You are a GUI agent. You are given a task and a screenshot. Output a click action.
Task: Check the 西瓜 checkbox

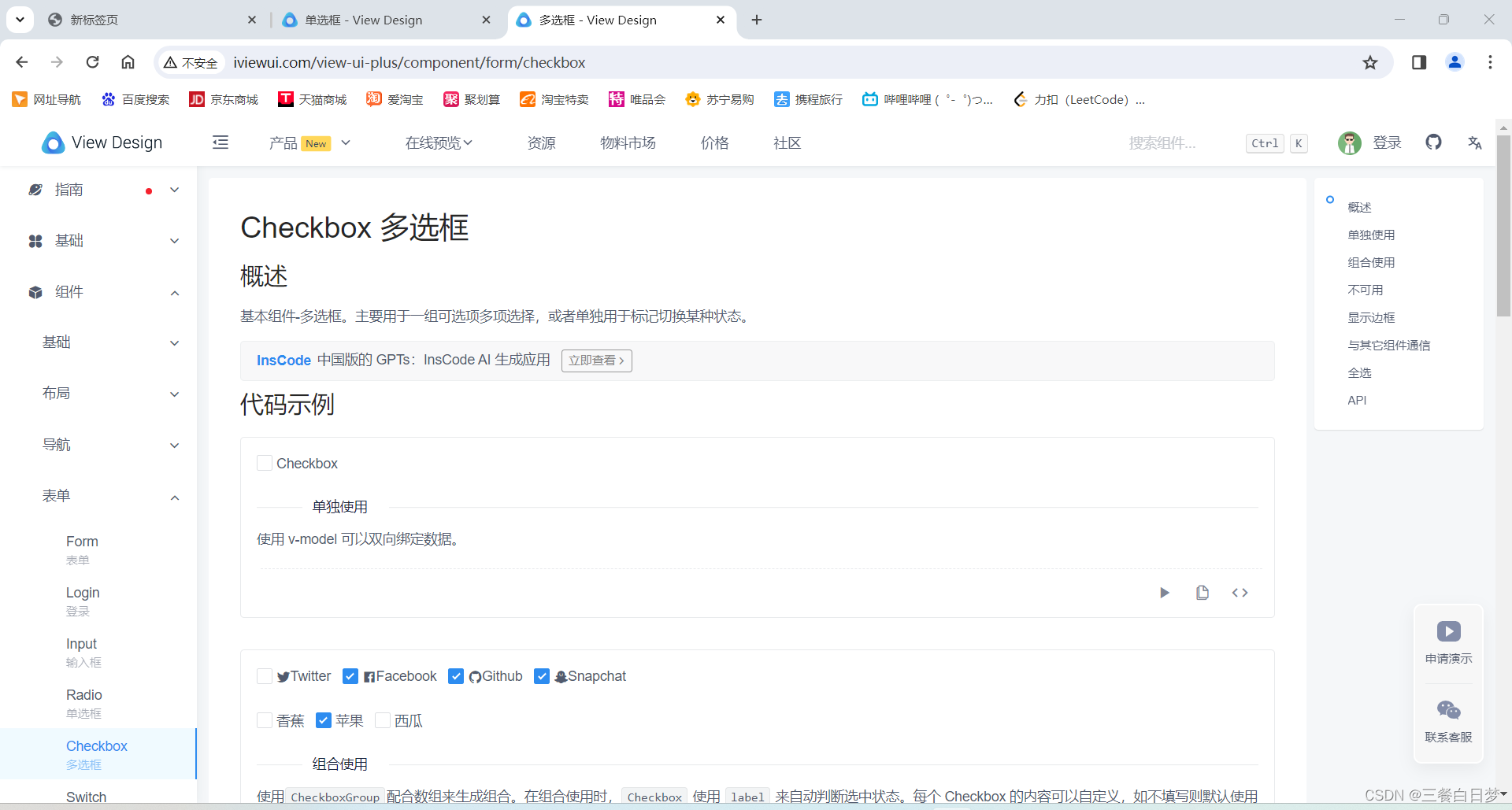point(383,720)
